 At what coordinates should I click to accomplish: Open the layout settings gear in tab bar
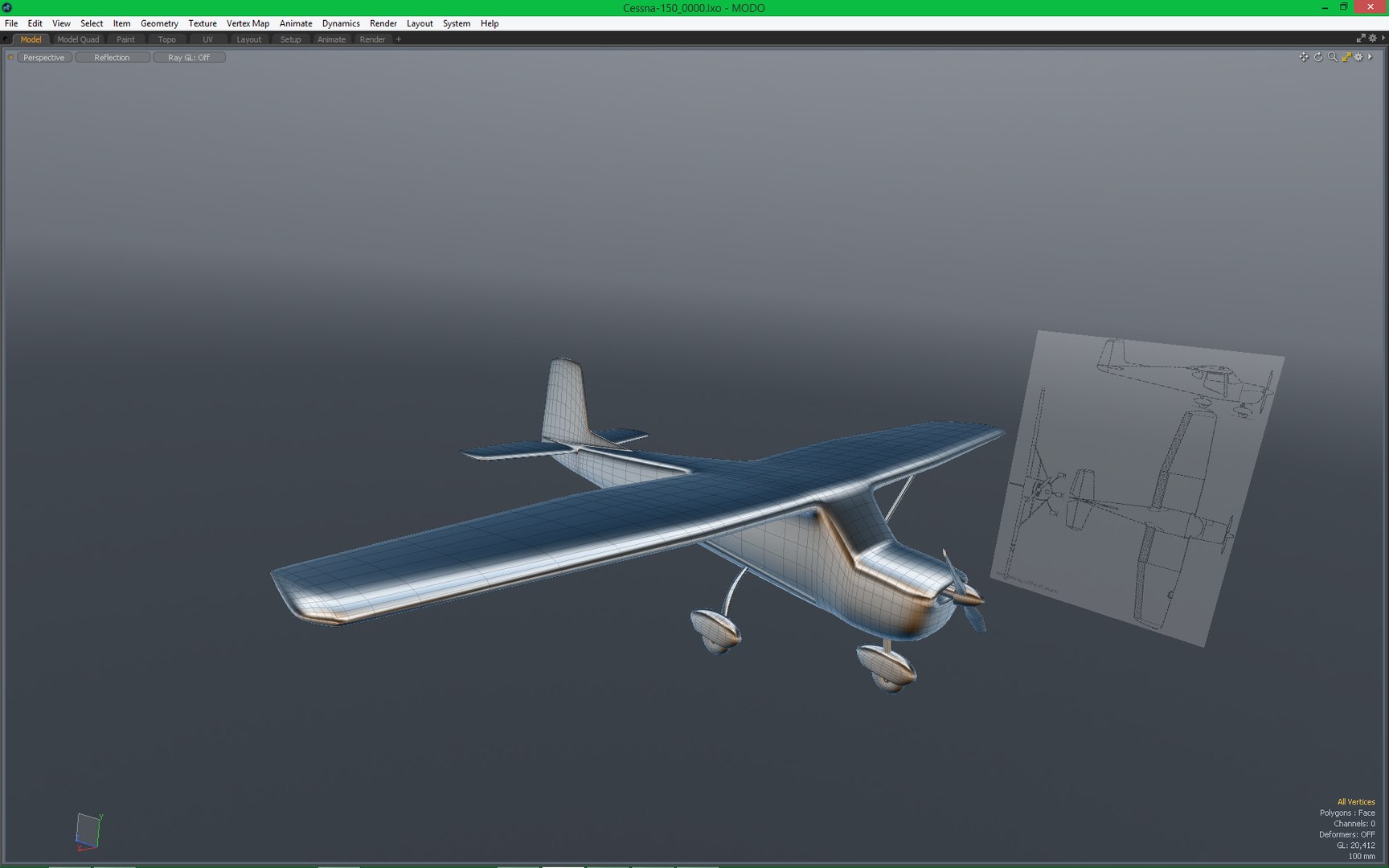[x=1373, y=39]
